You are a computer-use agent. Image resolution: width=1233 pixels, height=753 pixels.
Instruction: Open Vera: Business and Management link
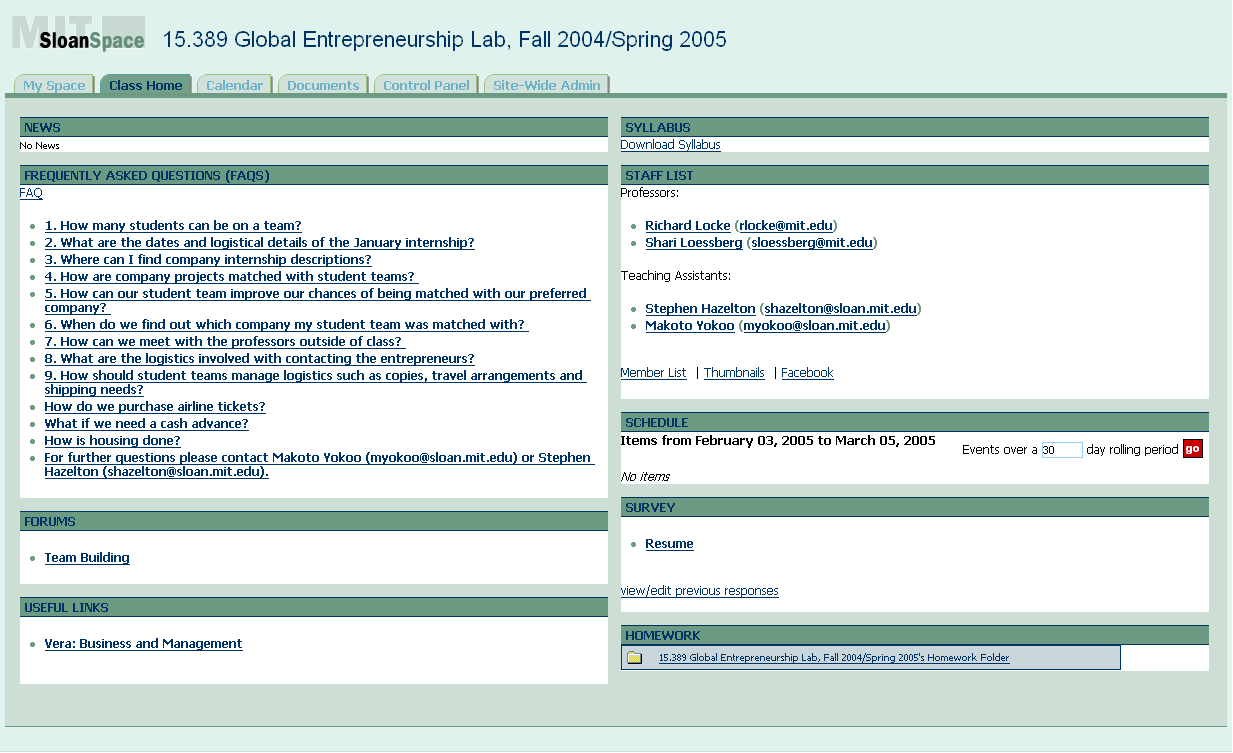click(x=143, y=644)
